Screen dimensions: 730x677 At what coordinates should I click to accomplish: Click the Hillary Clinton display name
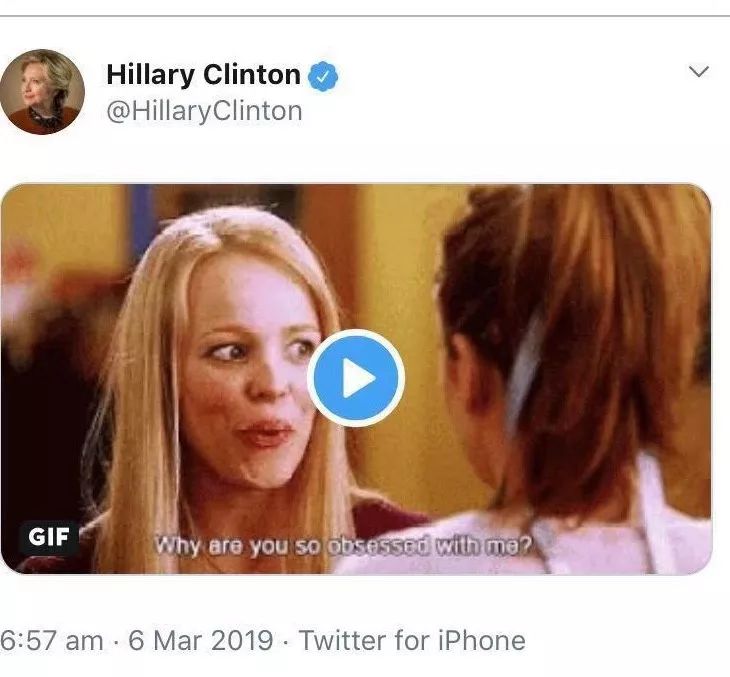click(203, 74)
